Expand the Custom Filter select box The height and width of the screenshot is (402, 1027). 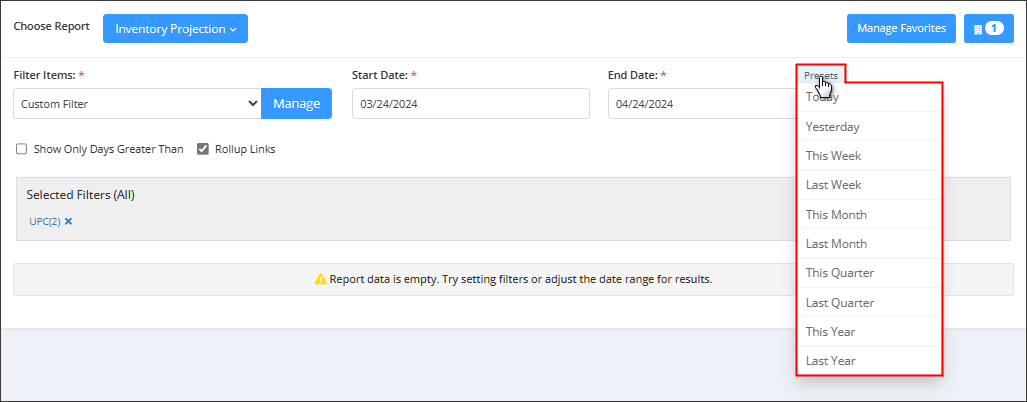pos(138,103)
